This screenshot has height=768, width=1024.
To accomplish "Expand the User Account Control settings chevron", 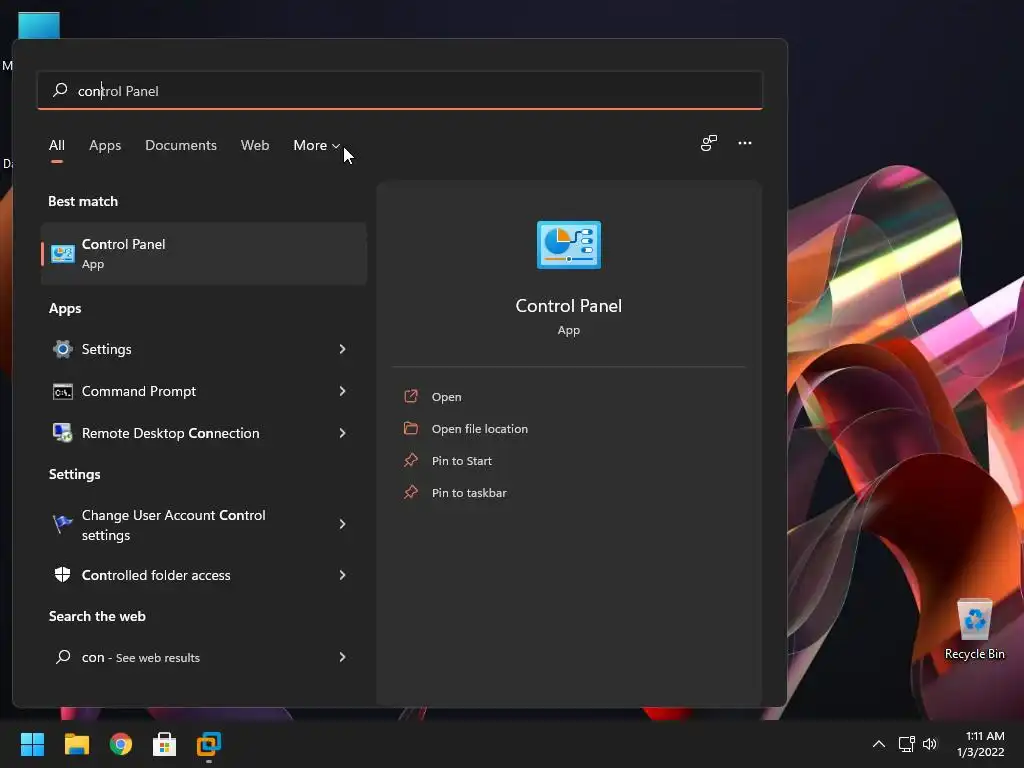I will coord(342,524).
